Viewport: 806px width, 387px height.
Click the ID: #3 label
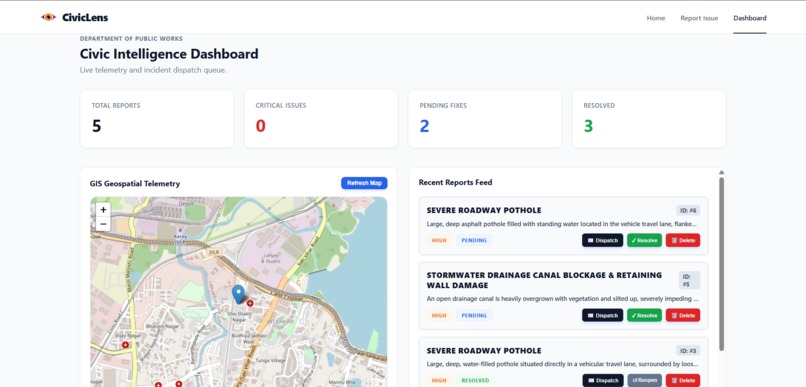(688, 351)
